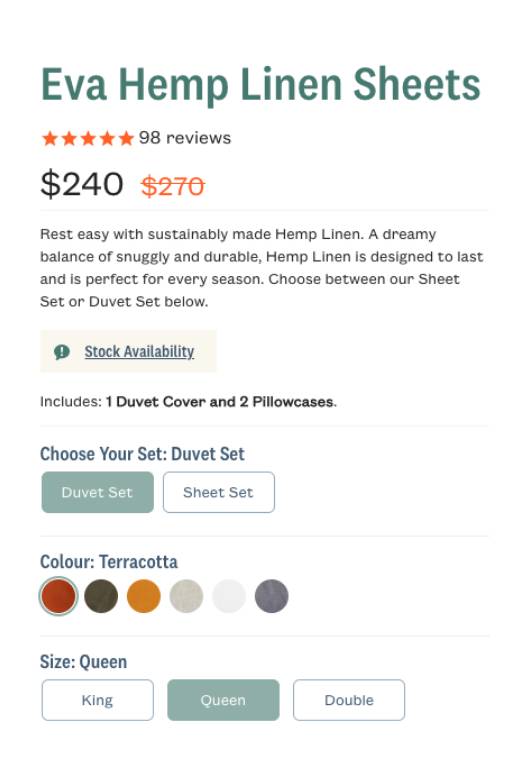Click the stock availability speech bubble icon
Screen dimensions: 518x768
pyautogui.click(x=62, y=351)
